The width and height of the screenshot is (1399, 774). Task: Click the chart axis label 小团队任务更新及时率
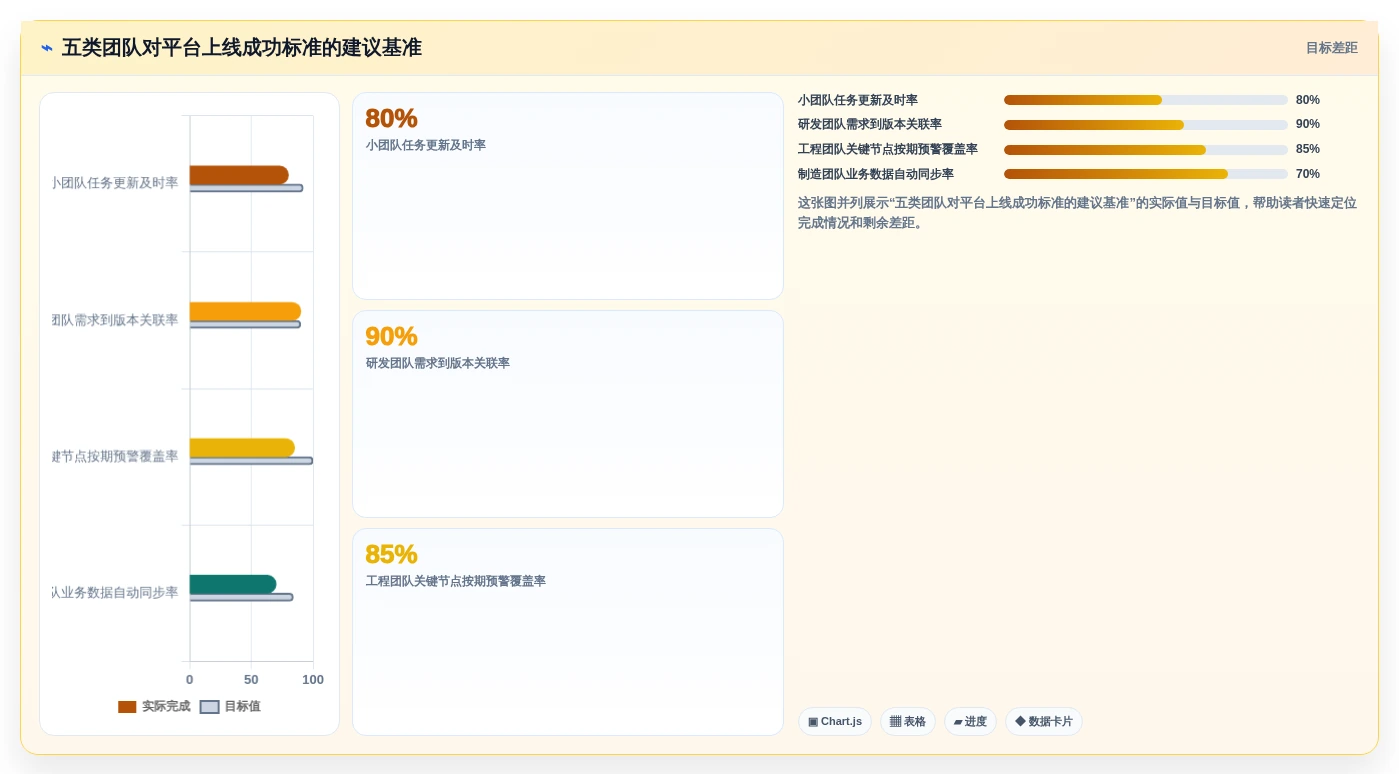115,183
